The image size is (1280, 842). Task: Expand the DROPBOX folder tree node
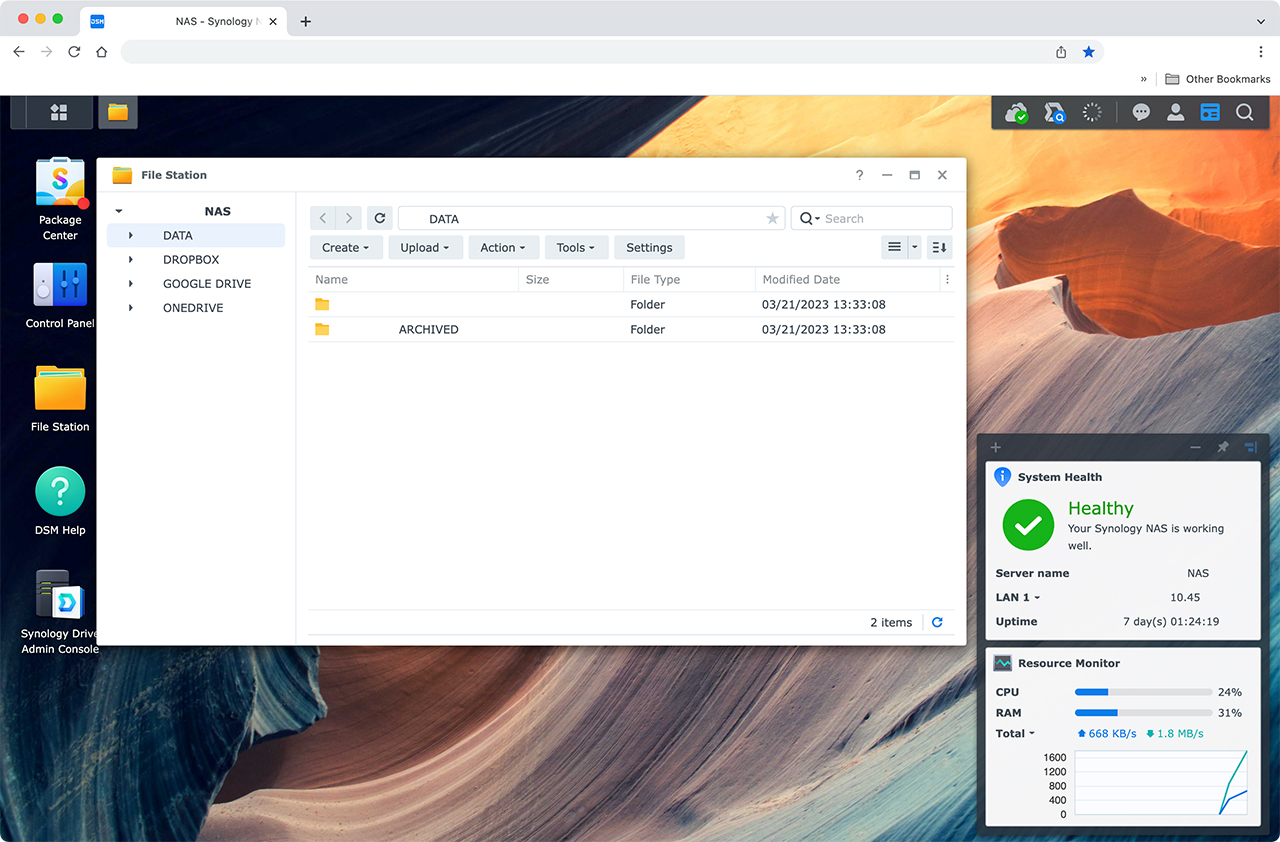131,260
